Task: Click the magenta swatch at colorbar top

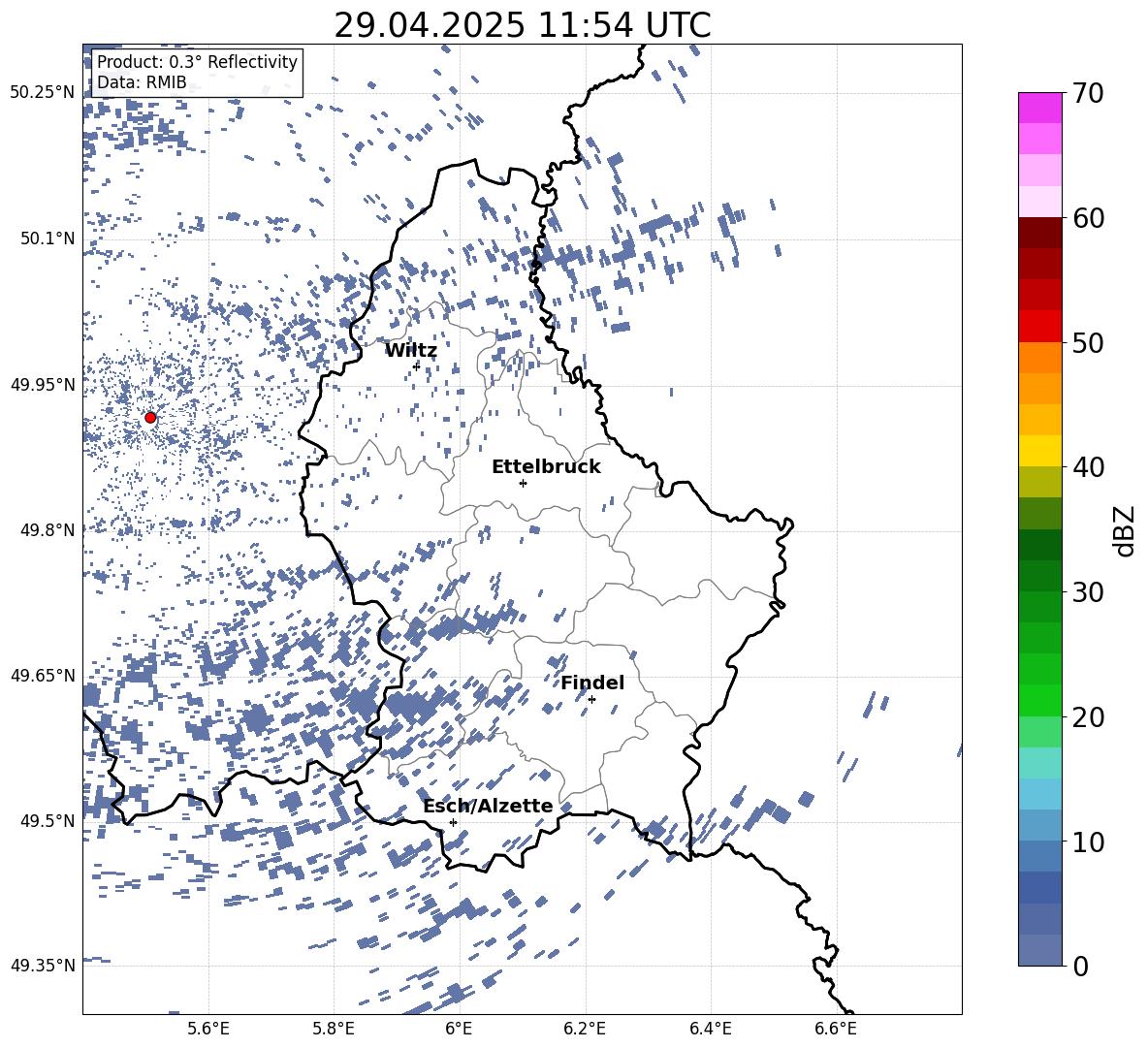Action: click(x=1040, y=109)
